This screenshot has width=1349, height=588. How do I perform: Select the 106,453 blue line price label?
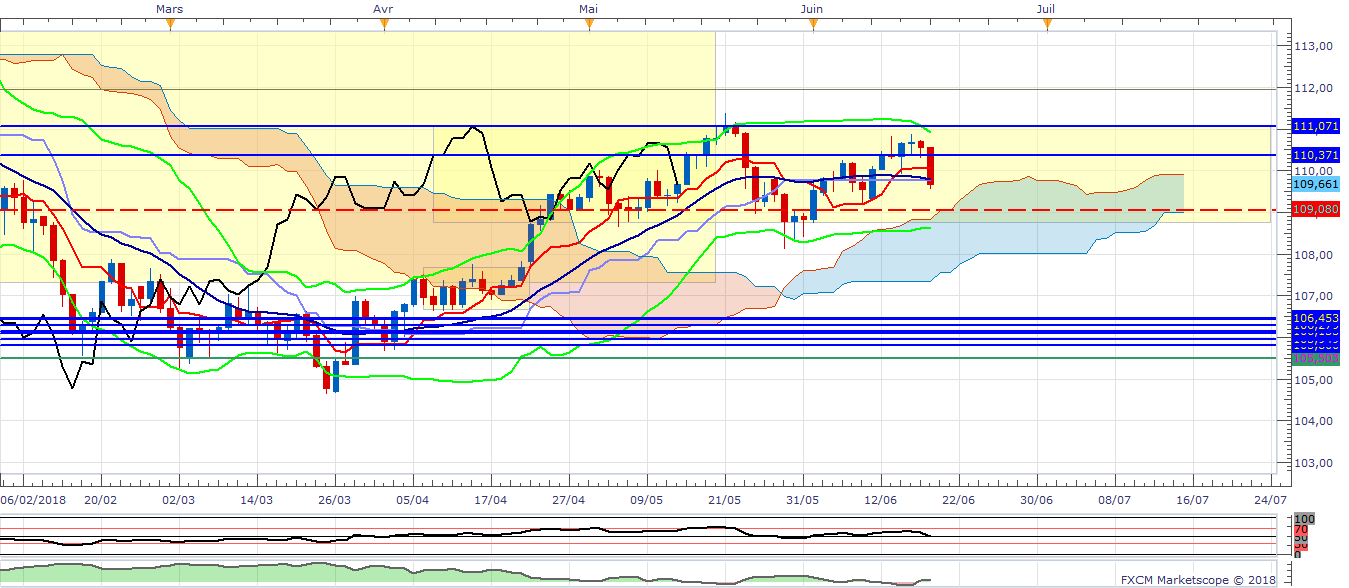pos(1316,317)
